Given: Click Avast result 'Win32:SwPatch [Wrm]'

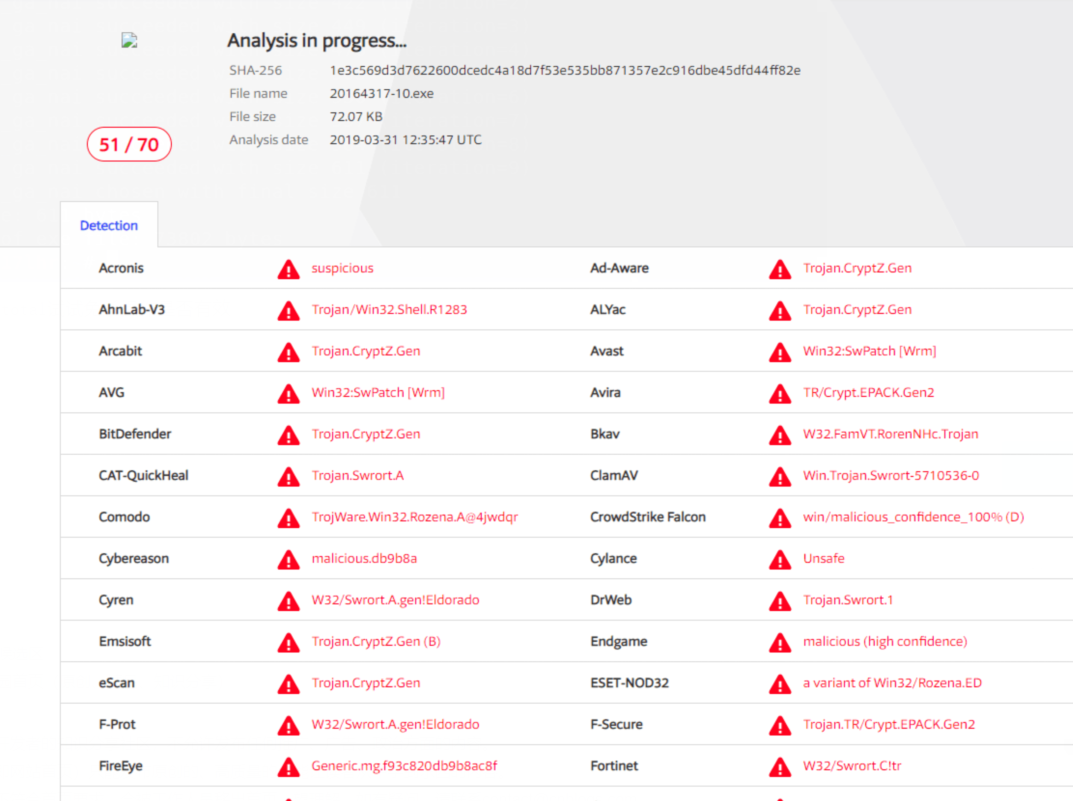Looking at the screenshot, I should point(870,351).
